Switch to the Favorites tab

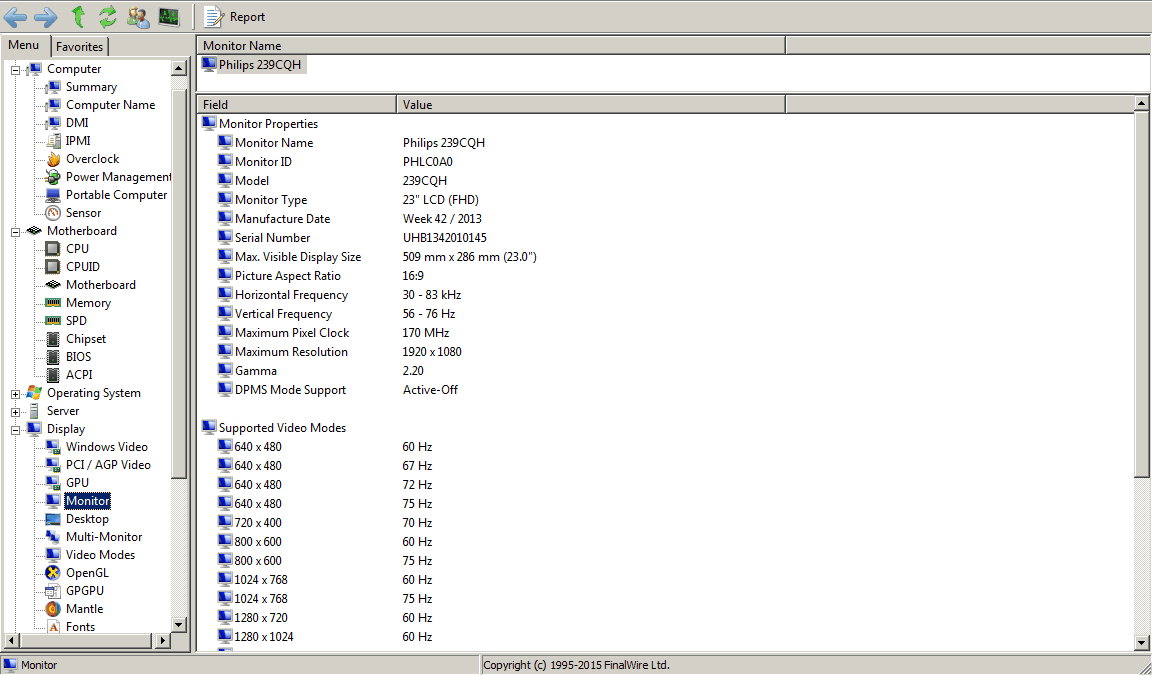coord(79,47)
